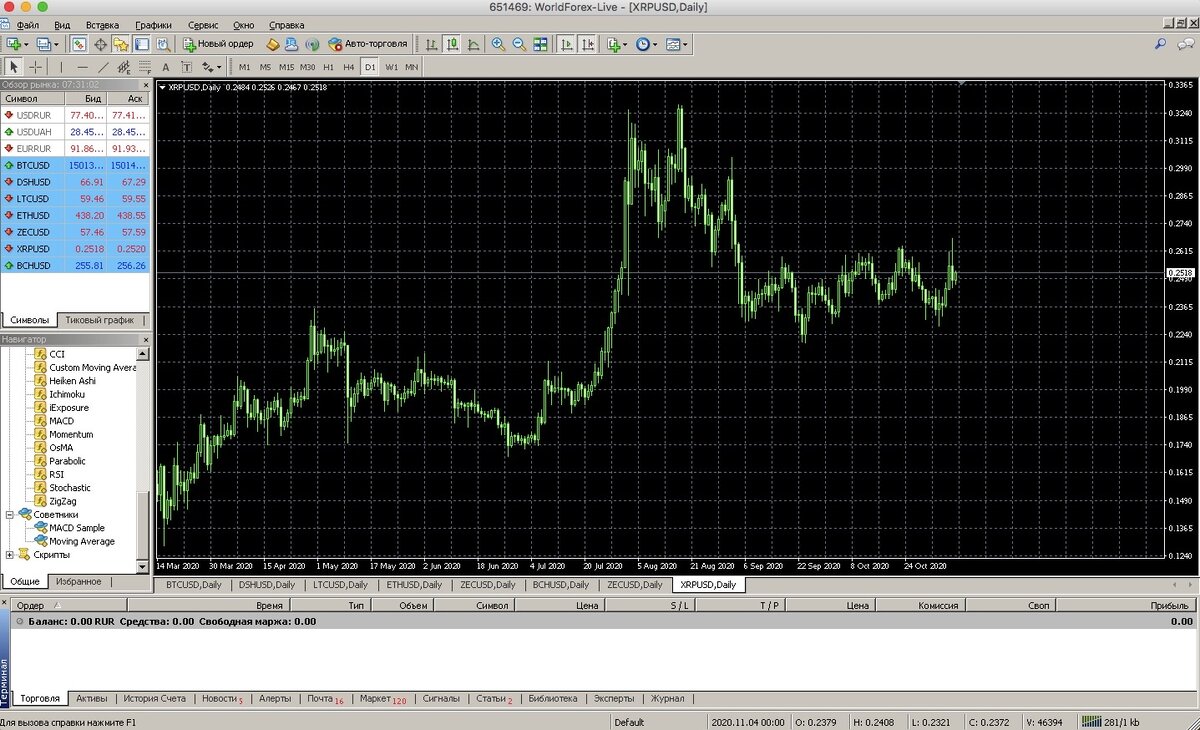Select the XRPUSD row in Market Watch
1200x730 pixels.
coord(75,248)
